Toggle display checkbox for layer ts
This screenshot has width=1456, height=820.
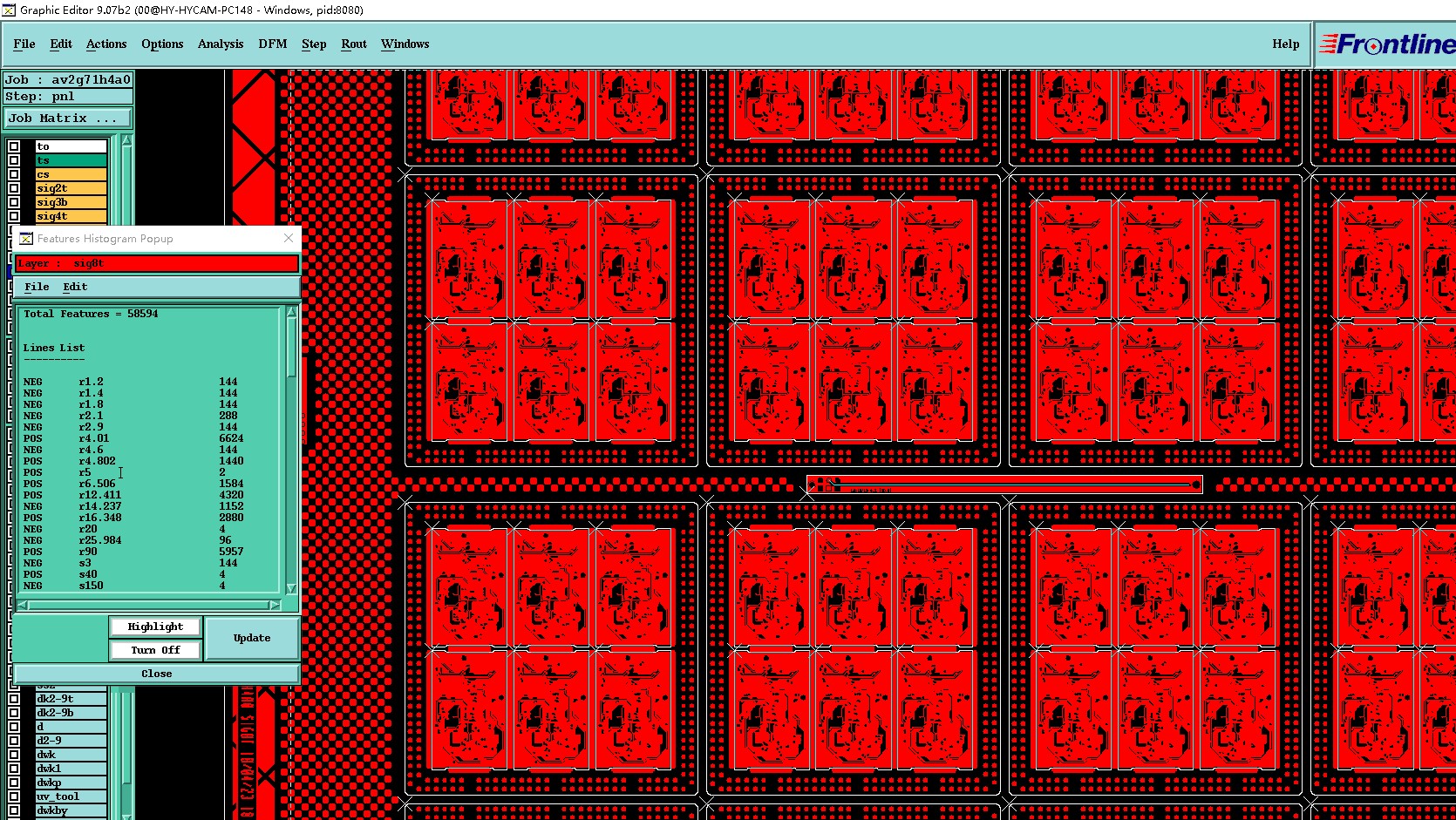tap(14, 160)
